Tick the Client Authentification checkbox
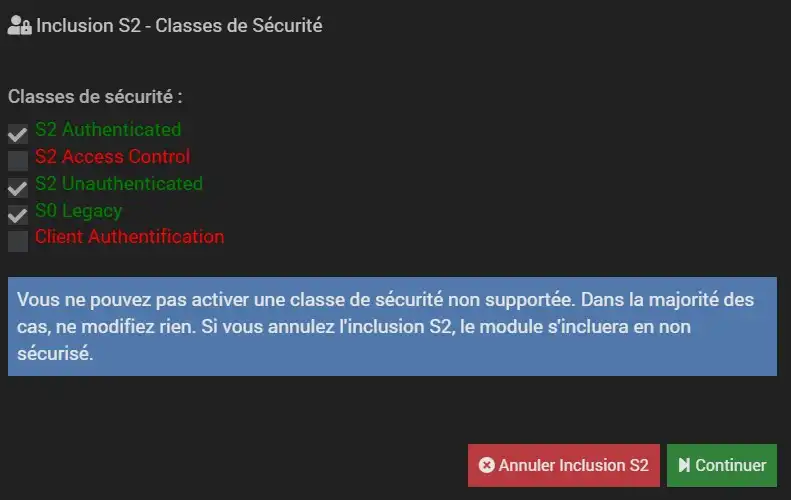791x500 pixels. 18,241
